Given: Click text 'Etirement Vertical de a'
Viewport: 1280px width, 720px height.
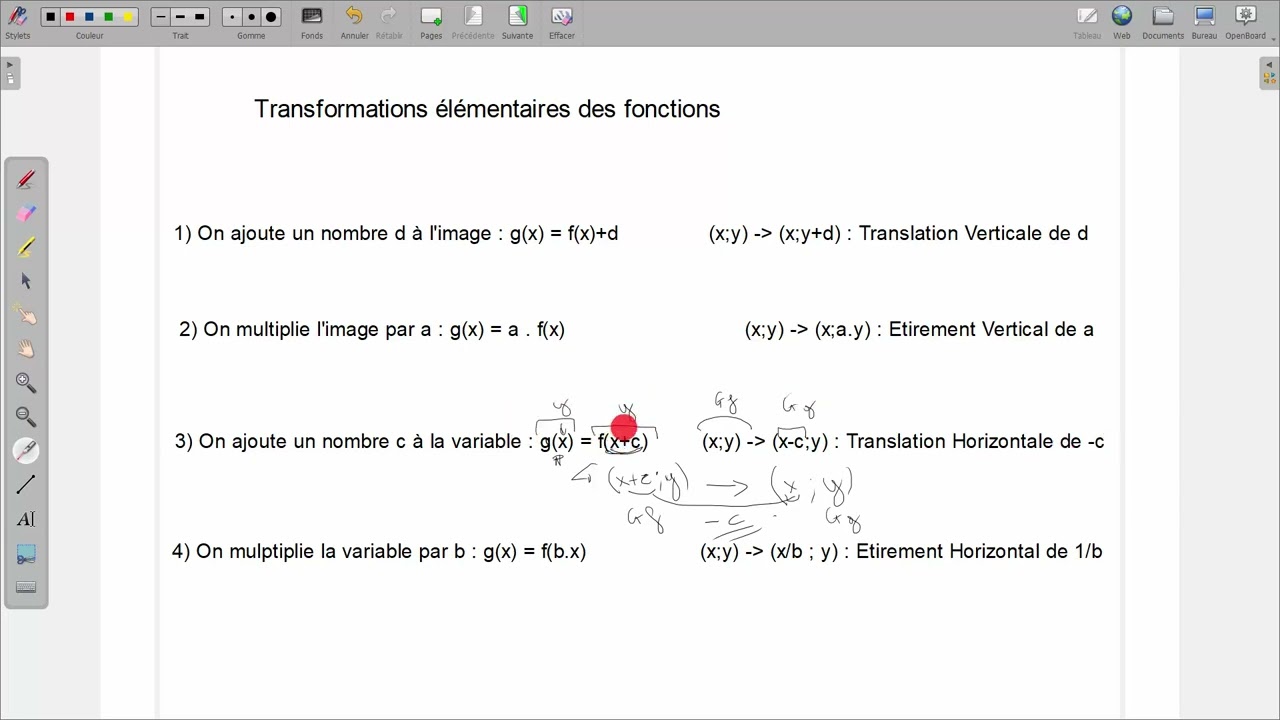Looking at the screenshot, I should tap(991, 330).
